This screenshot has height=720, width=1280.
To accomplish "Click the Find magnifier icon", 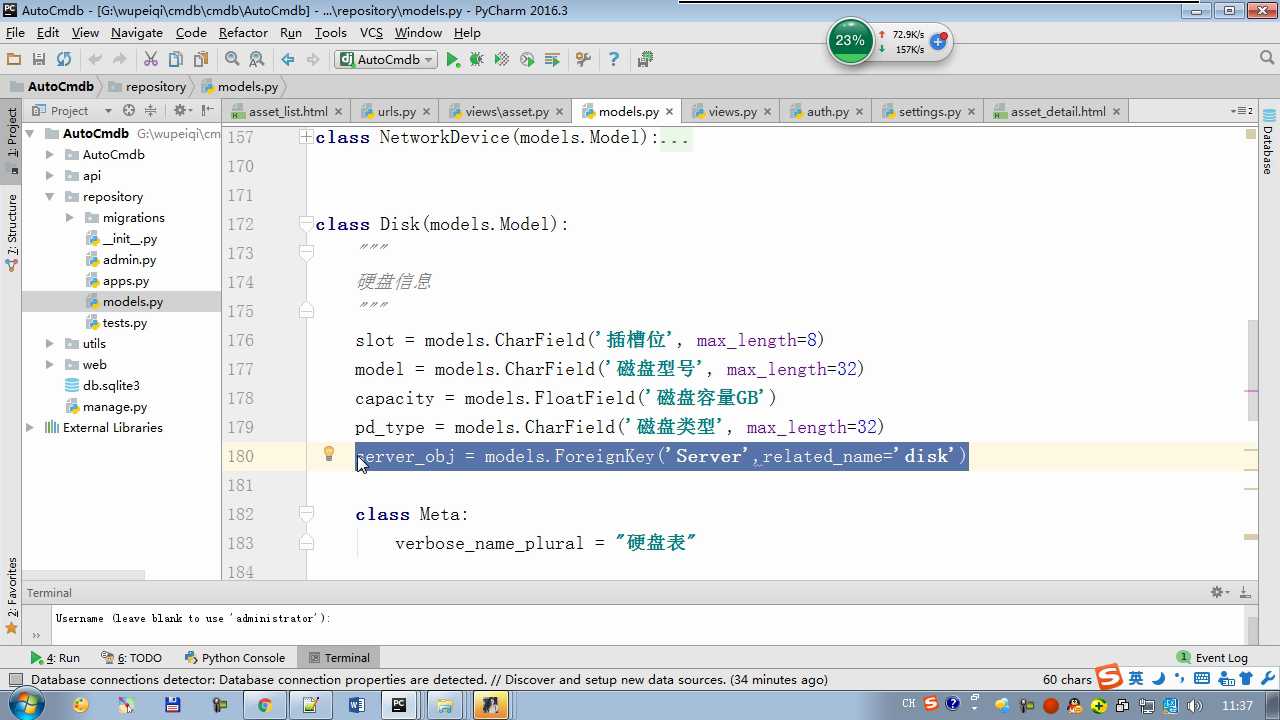I will 232,60.
